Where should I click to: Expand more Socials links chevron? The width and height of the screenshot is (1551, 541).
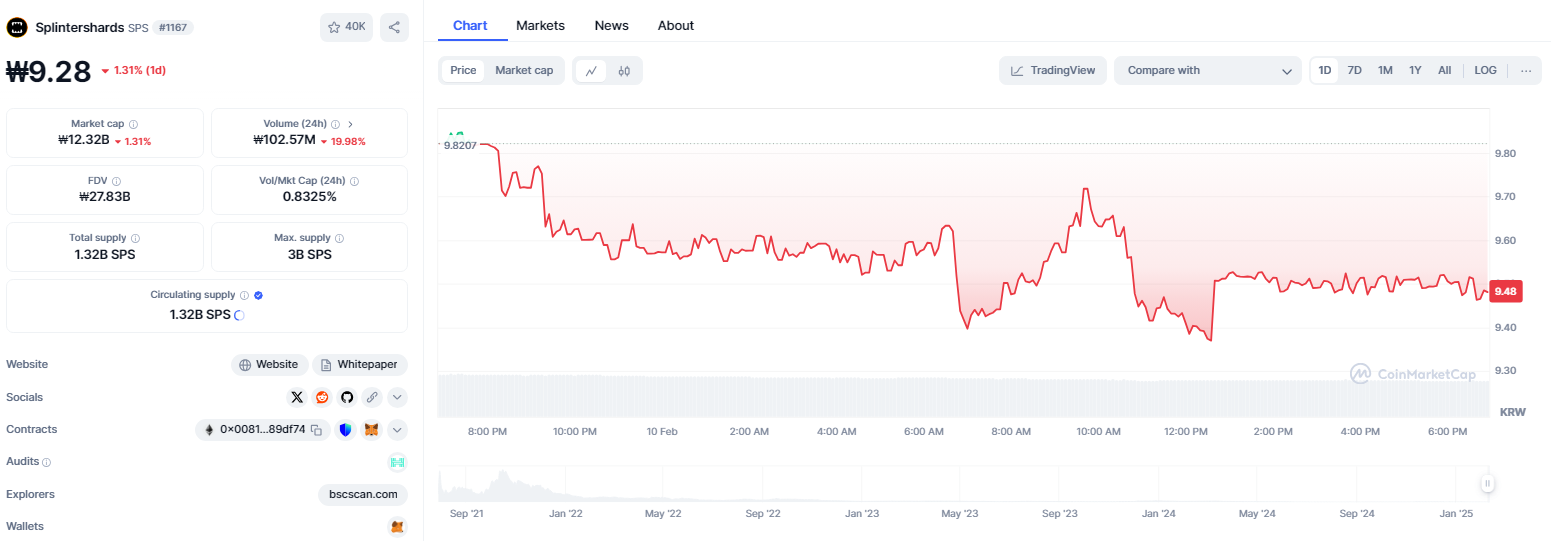397,397
